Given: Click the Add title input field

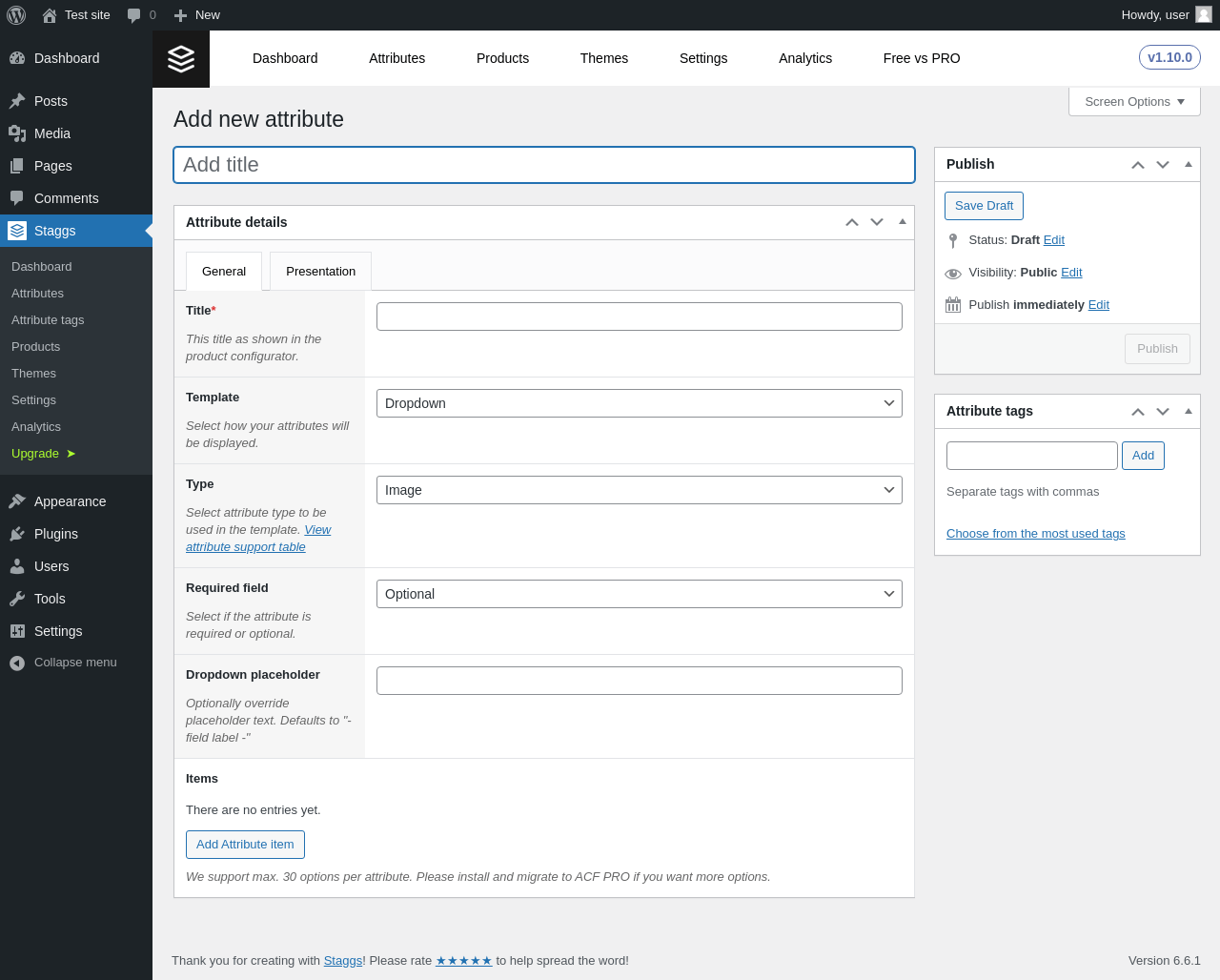Looking at the screenshot, I should (543, 165).
